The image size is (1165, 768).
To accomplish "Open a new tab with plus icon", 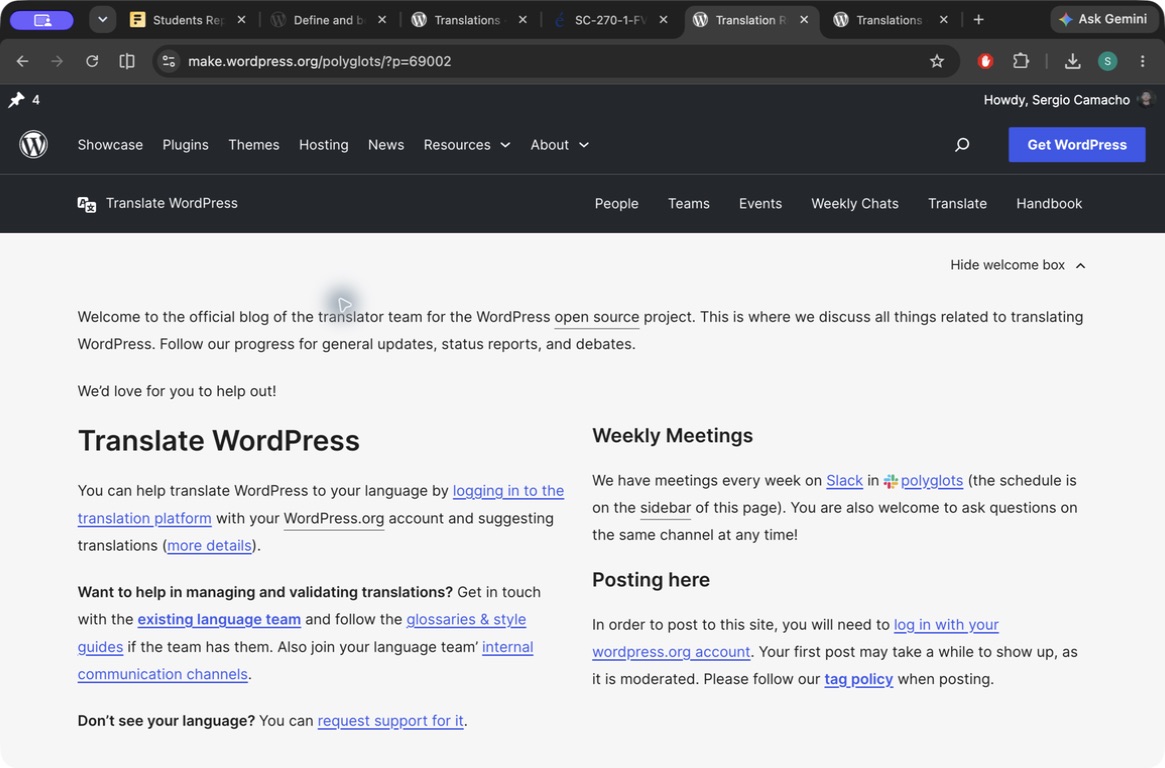I will point(979,20).
